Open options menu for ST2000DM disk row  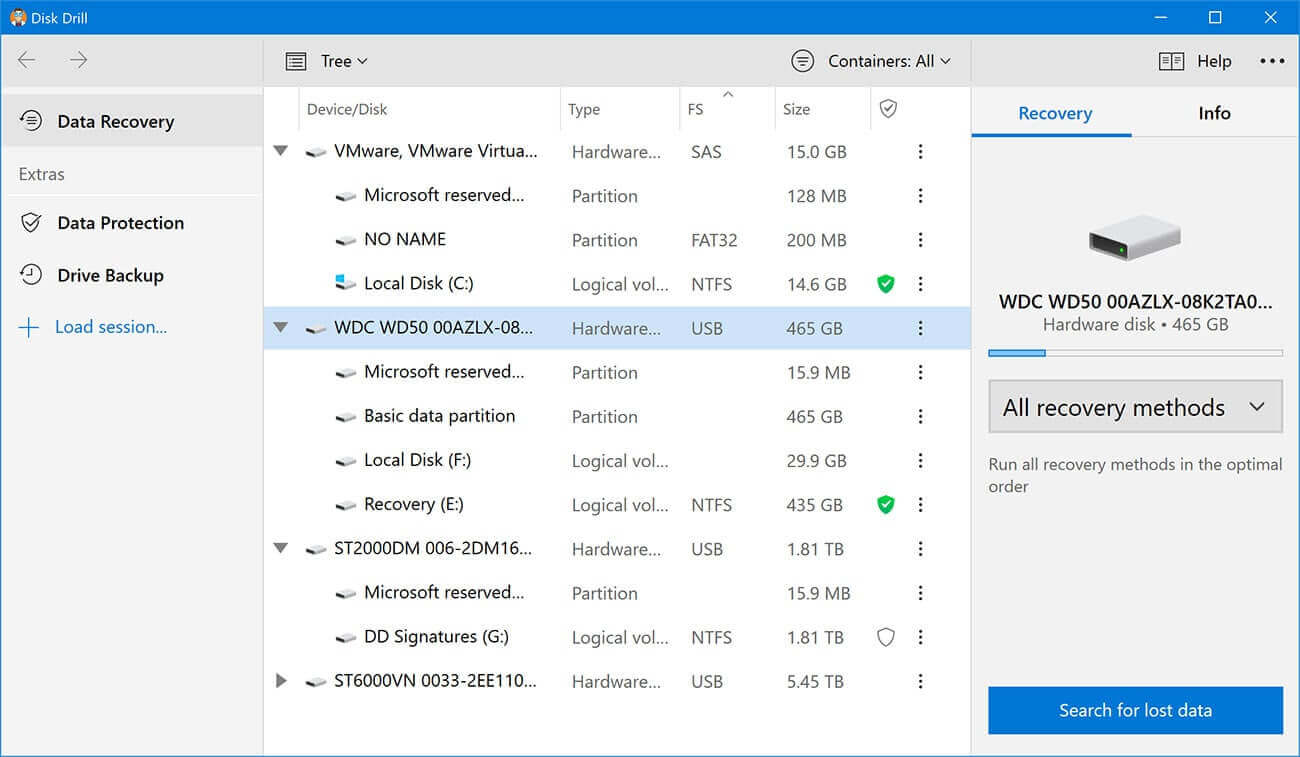(920, 549)
